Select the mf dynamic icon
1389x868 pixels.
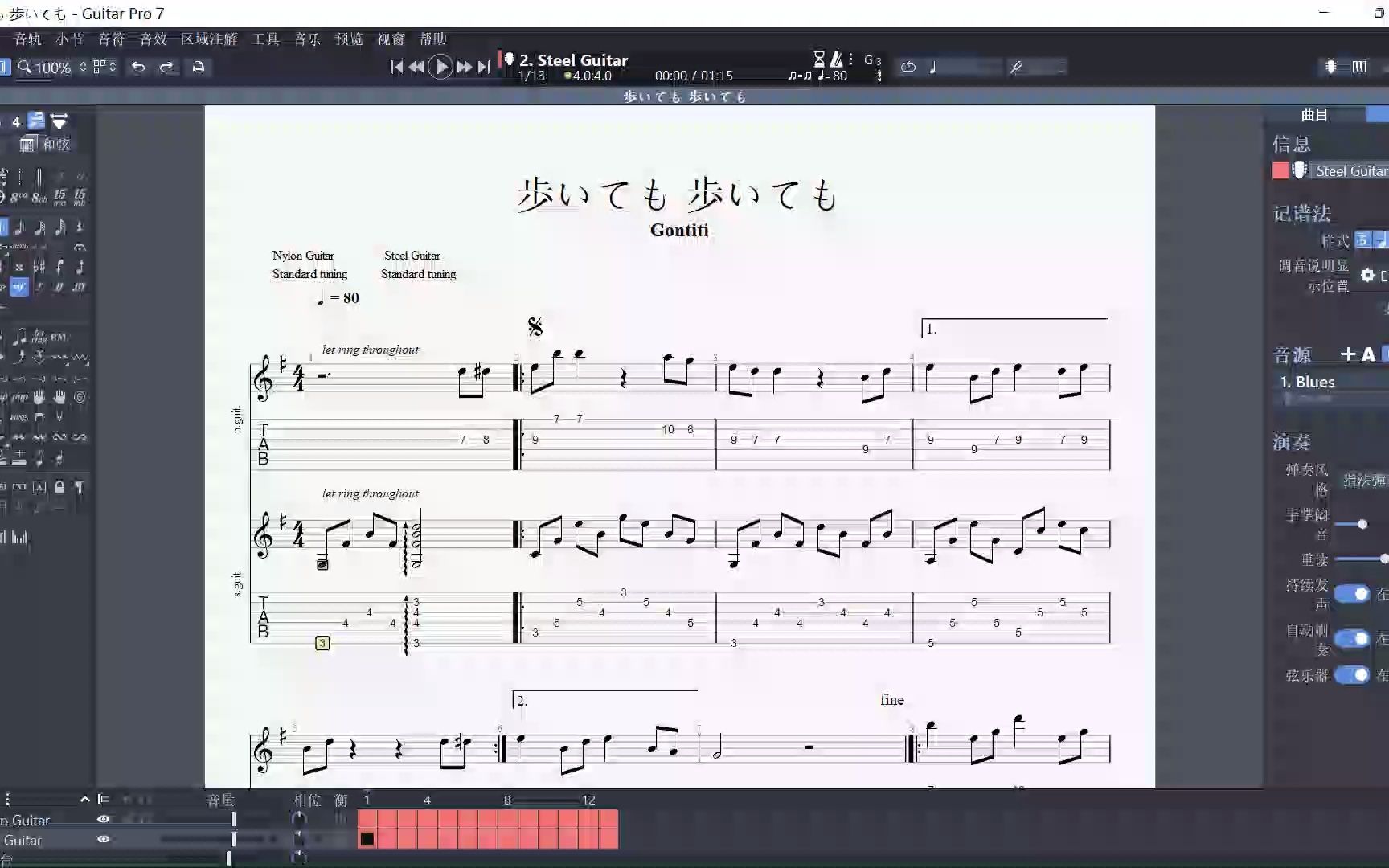tap(19, 287)
